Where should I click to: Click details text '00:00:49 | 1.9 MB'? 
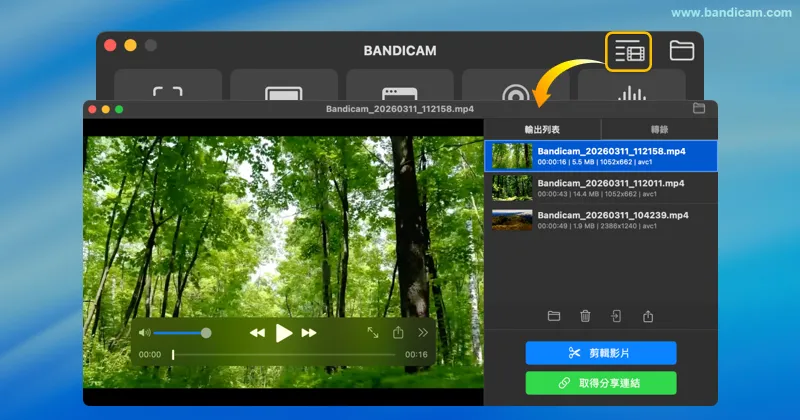point(565,226)
